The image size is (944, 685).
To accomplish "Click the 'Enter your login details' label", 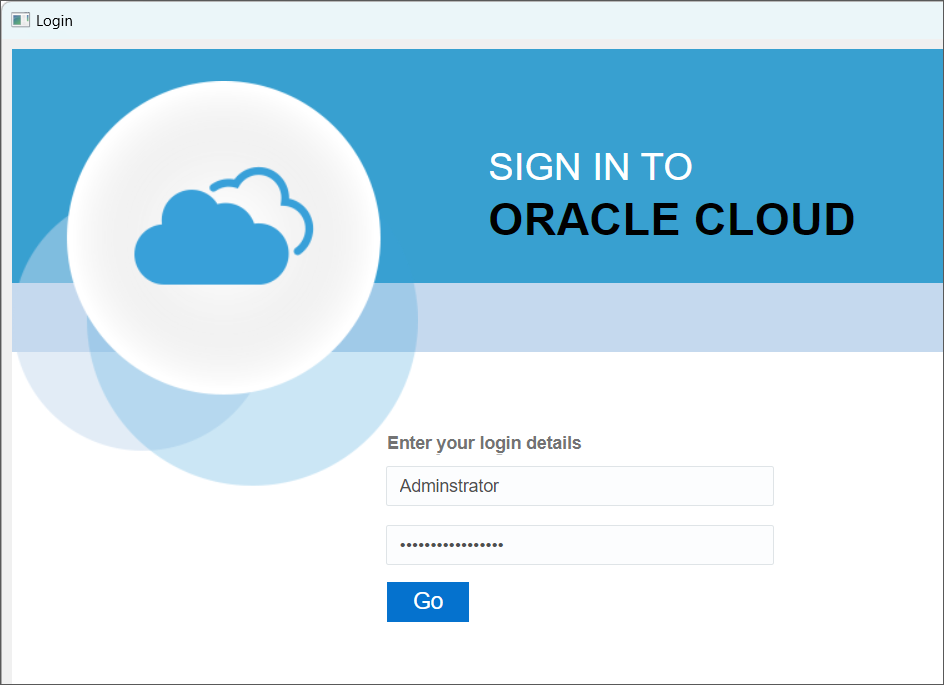I will [x=484, y=443].
